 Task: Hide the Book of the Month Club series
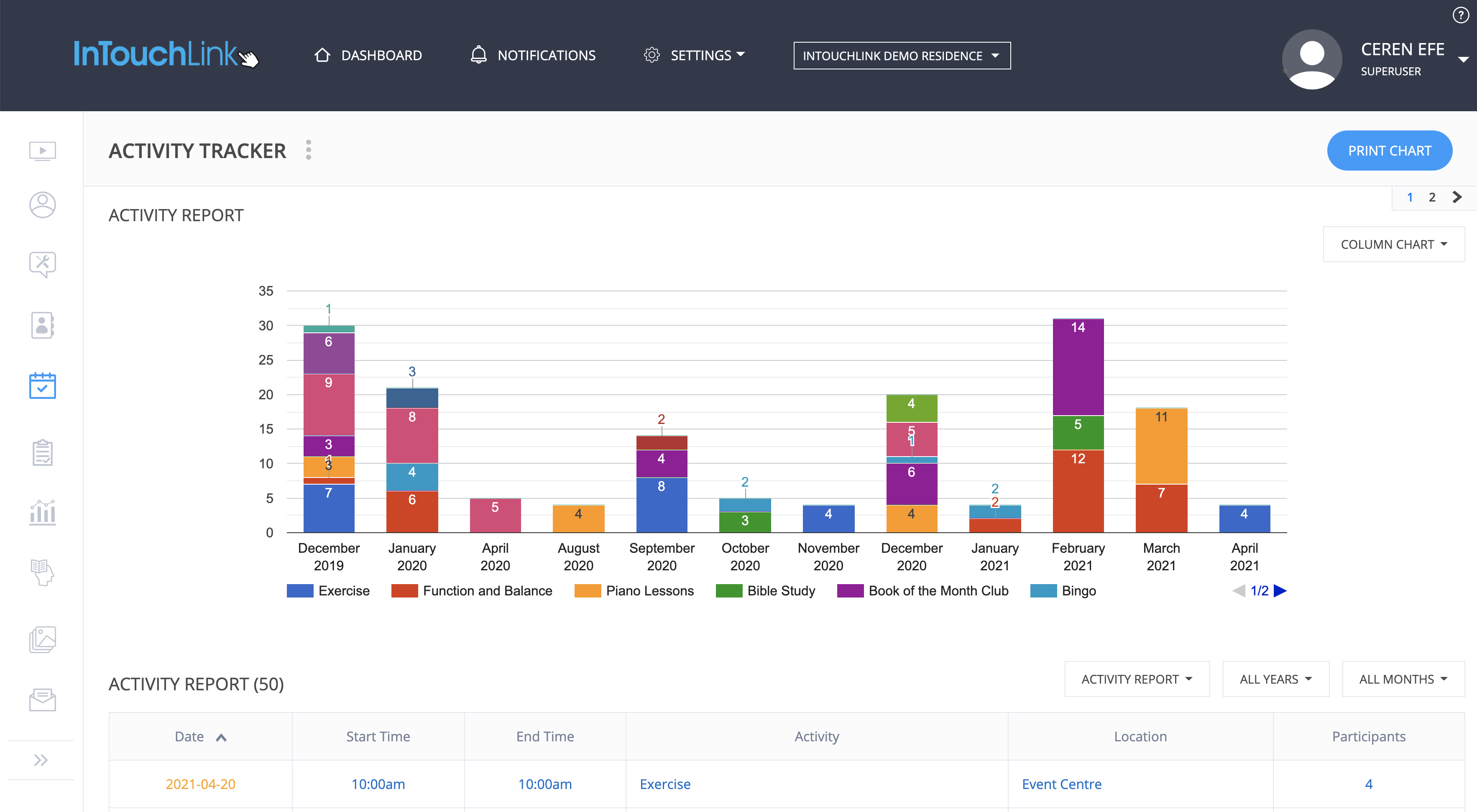click(923, 591)
